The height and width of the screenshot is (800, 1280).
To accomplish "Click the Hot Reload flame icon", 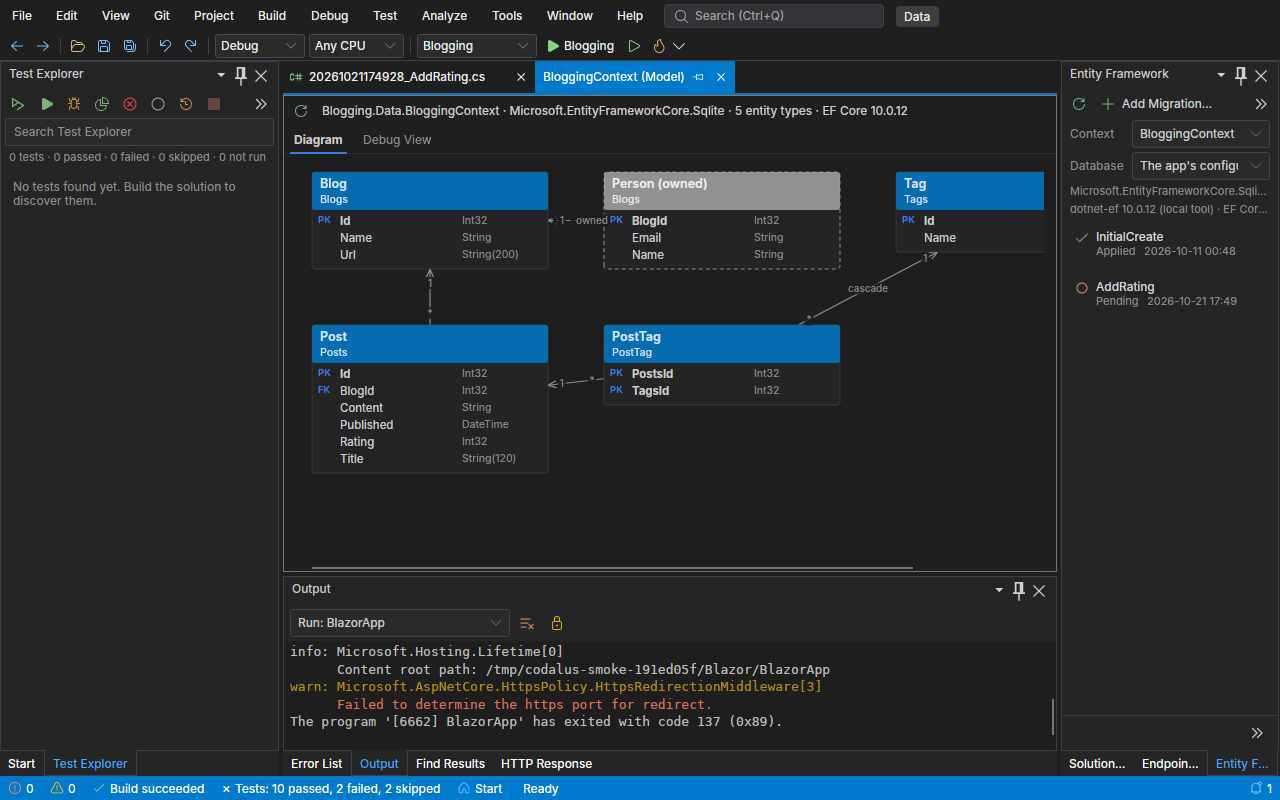I will click(659, 46).
